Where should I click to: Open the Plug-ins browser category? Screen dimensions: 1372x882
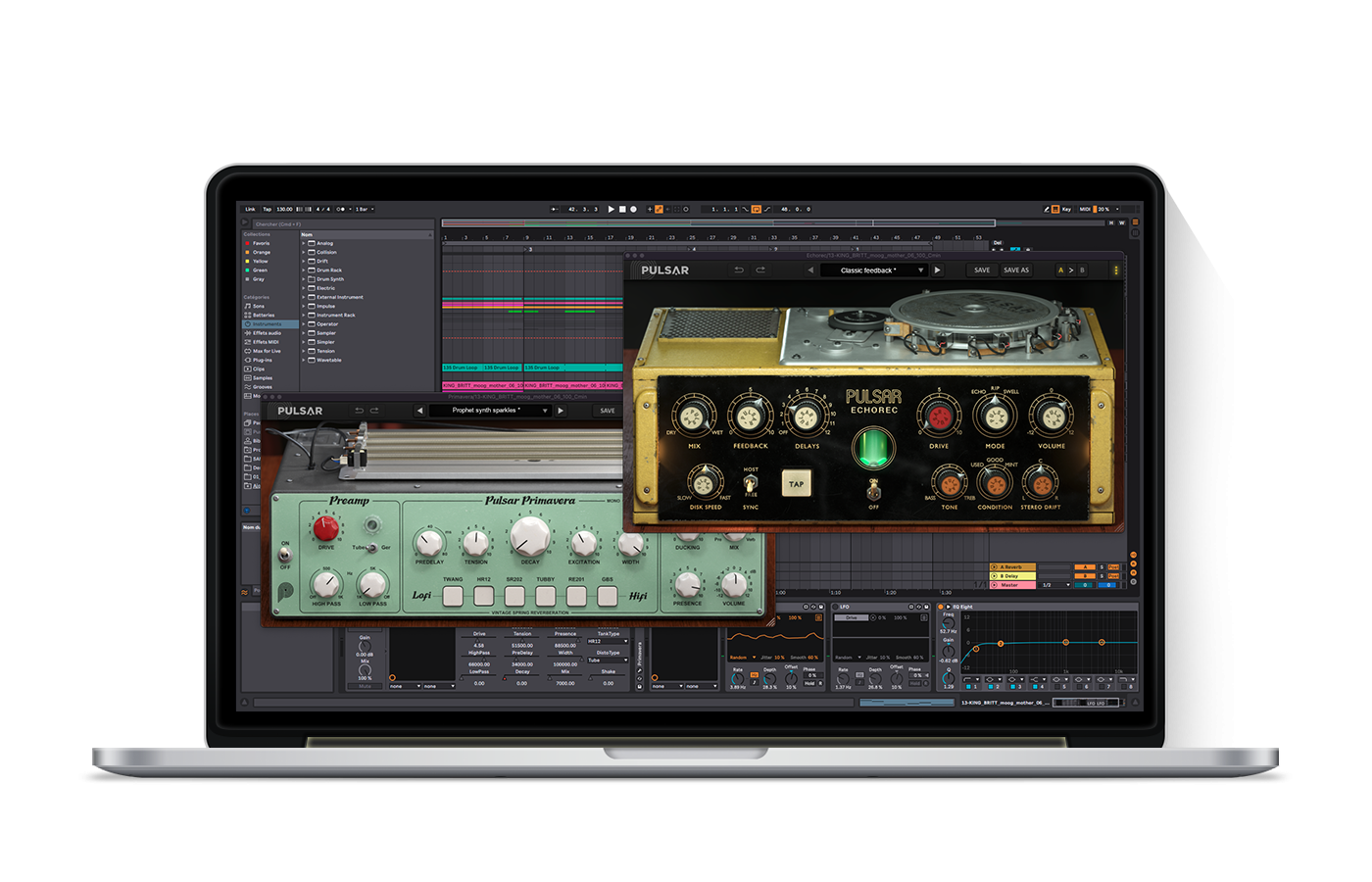point(248,361)
